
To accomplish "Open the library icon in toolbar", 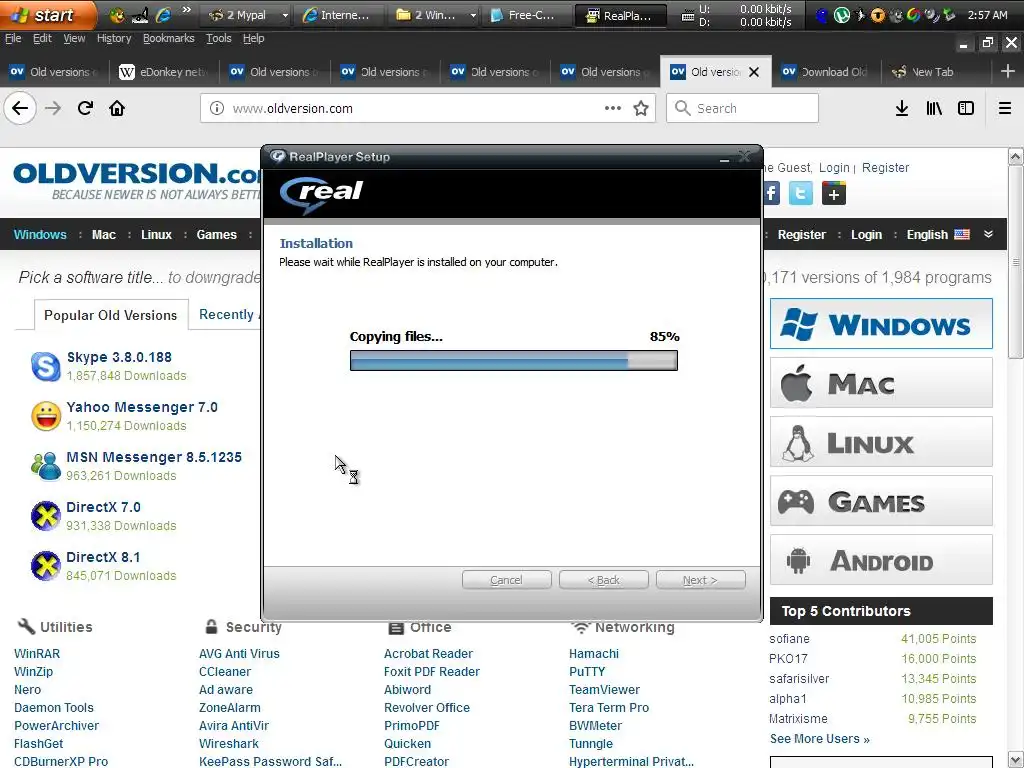I will coord(934,108).
